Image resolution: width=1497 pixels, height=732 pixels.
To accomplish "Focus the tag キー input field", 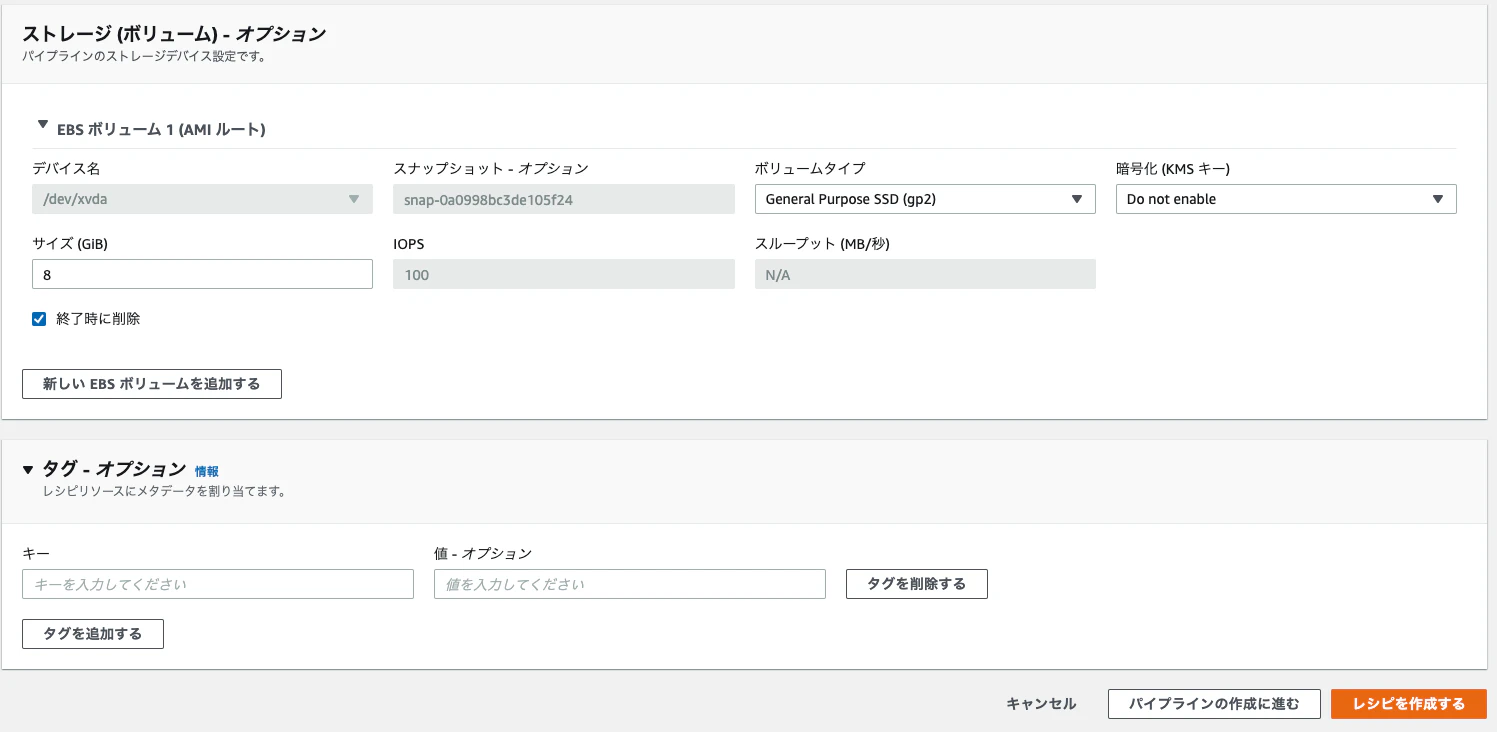I will coord(218,584).
